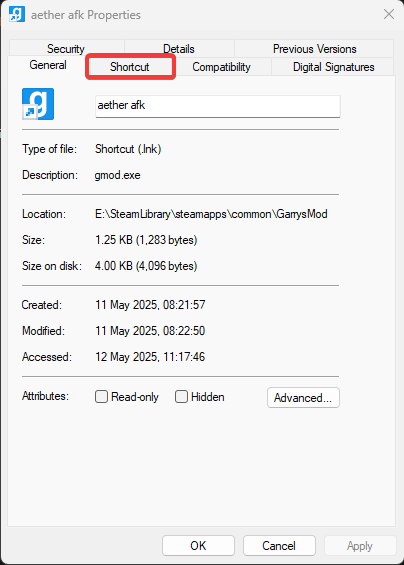Click the window title text

86,15
